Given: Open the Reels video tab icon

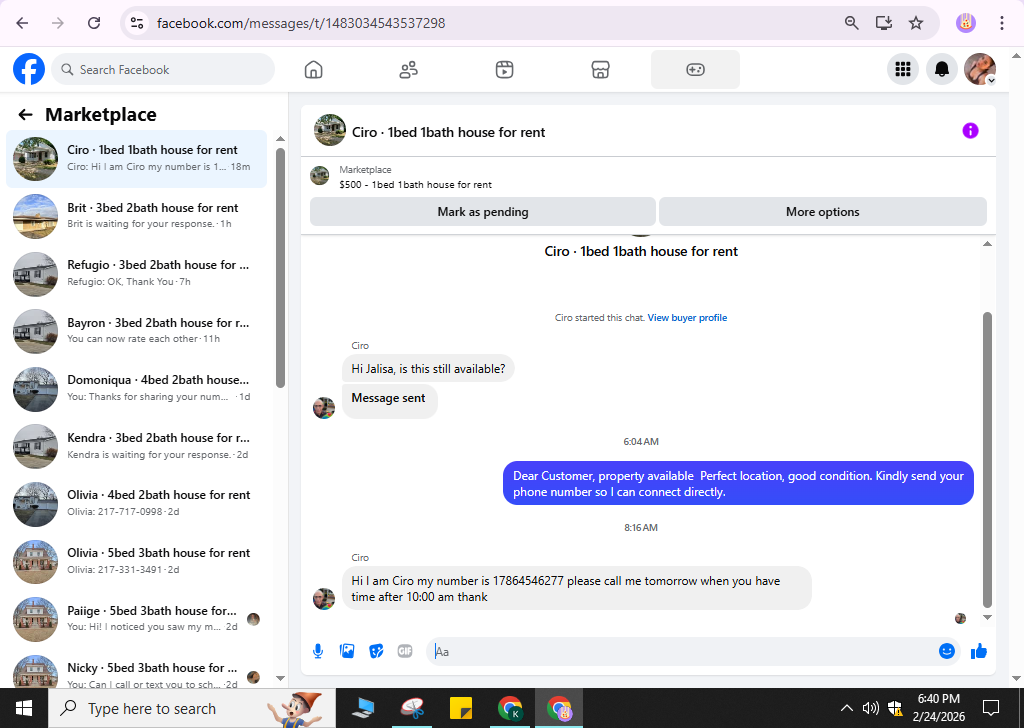Looking at the screenshot, I should (x=504, y=69).
